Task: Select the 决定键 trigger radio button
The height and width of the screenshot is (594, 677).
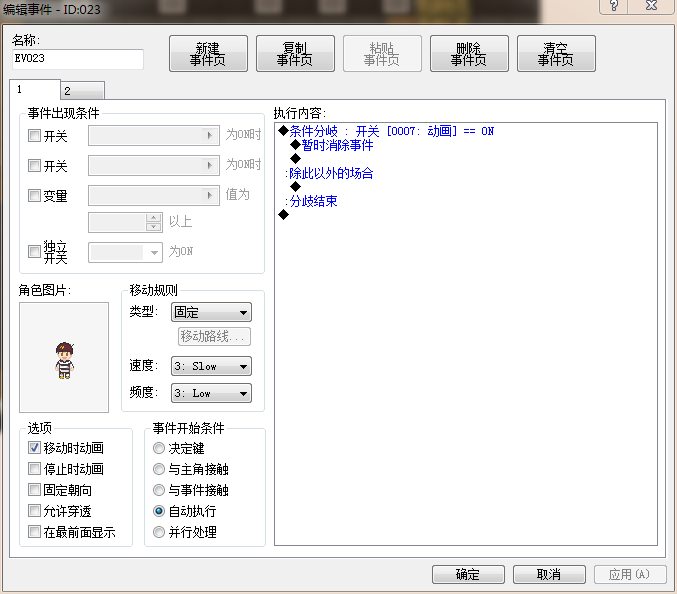Action: coord(159,448)
